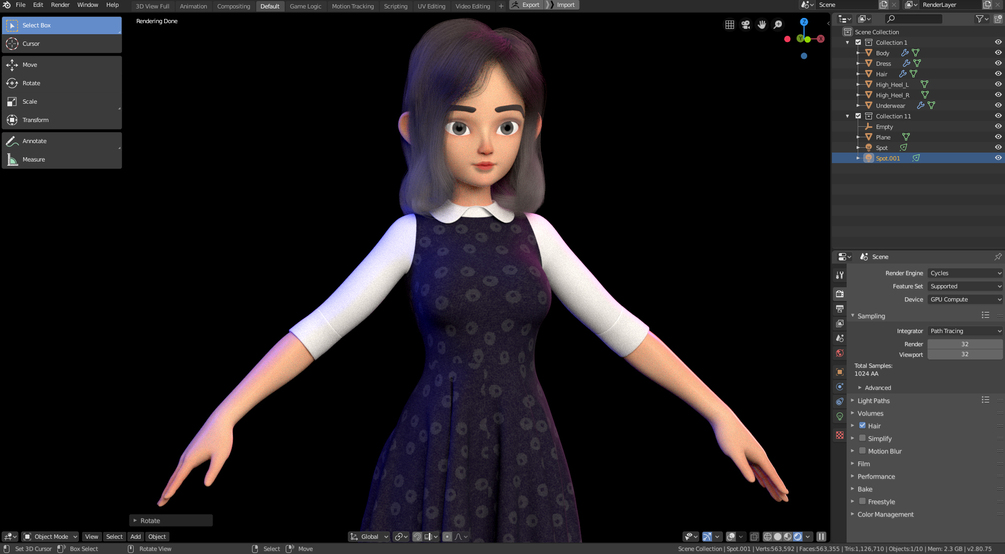Expand the Light Paths panel
This screenshot has height=554, width=1005.
873,400
